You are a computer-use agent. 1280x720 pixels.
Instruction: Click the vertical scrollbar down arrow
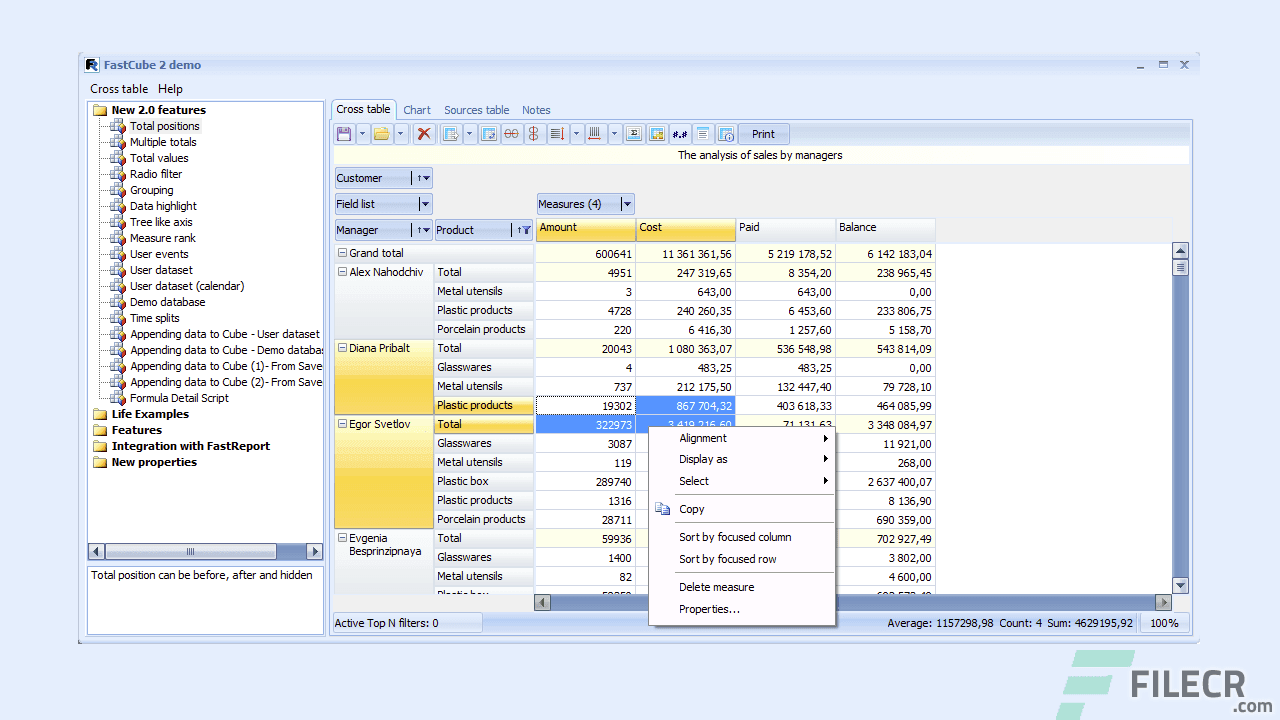tap(1180, 585)
